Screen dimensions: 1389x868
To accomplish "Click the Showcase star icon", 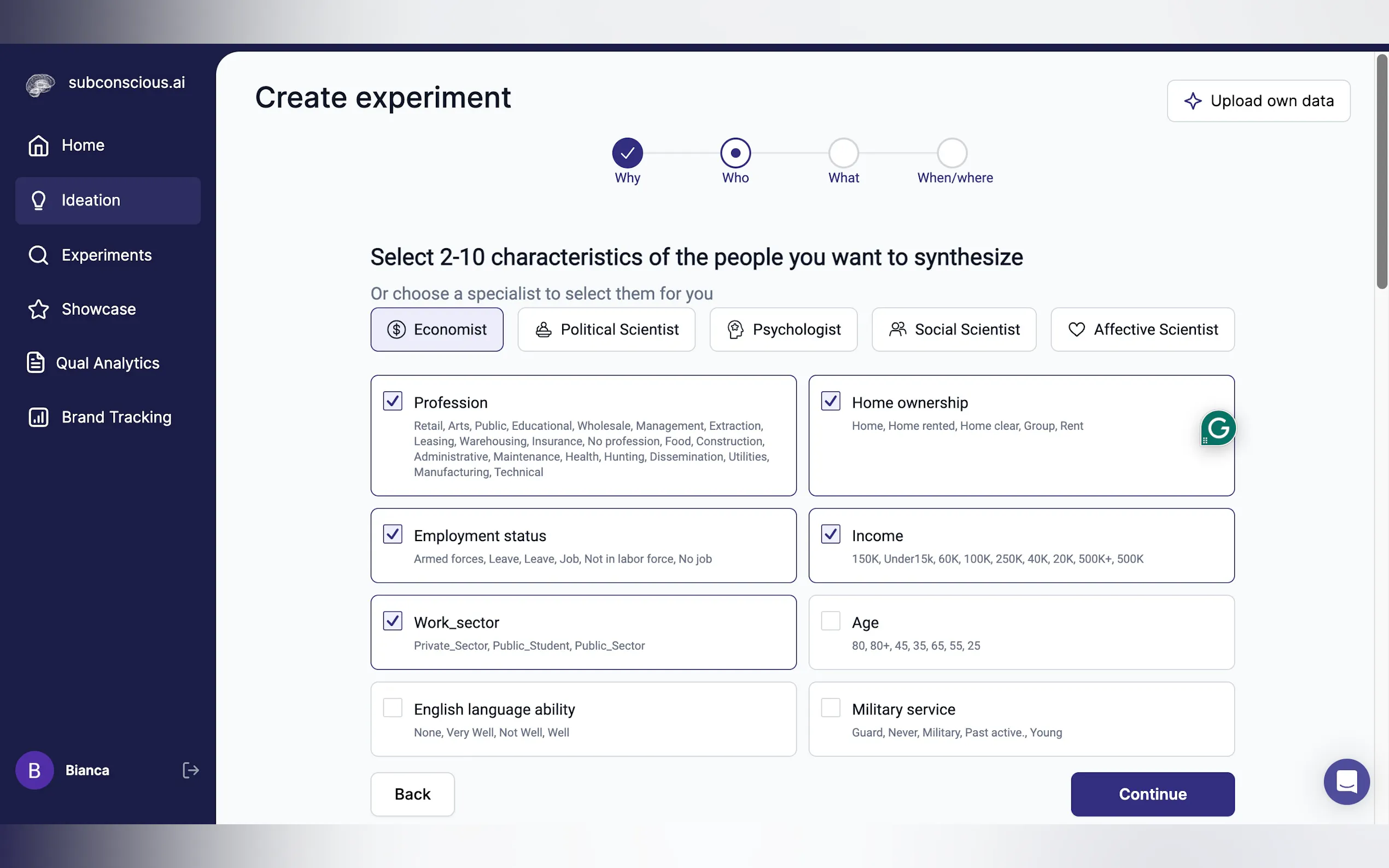I will [x=38, y=309].
